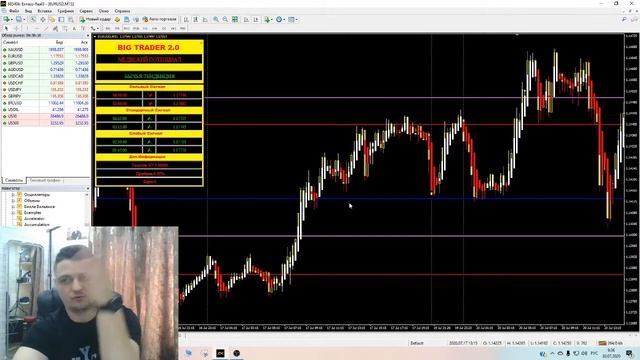
Task: Switch to the H1 timeframe
Action: (x=145, y=28)
